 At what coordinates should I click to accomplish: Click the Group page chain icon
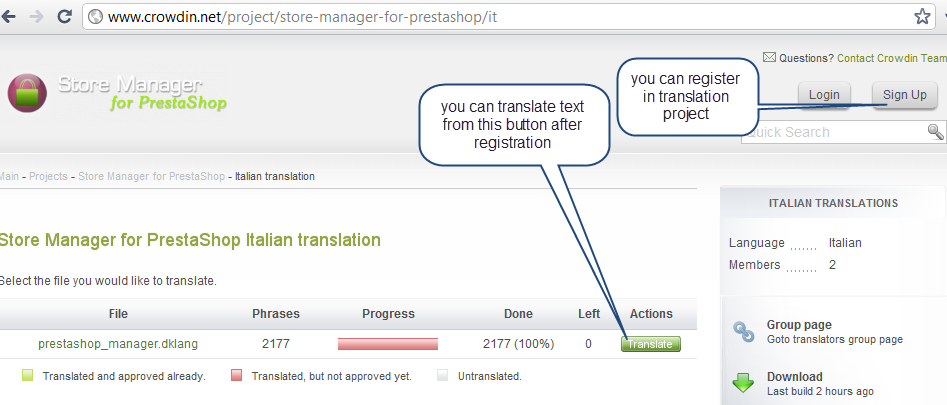[743, 331]
